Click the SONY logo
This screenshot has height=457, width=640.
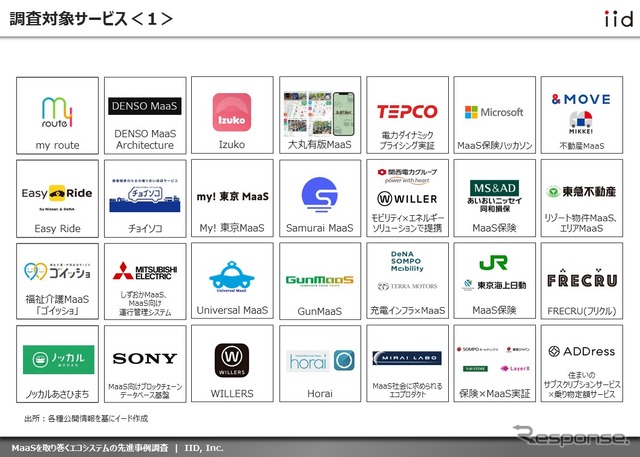[144, 359]
